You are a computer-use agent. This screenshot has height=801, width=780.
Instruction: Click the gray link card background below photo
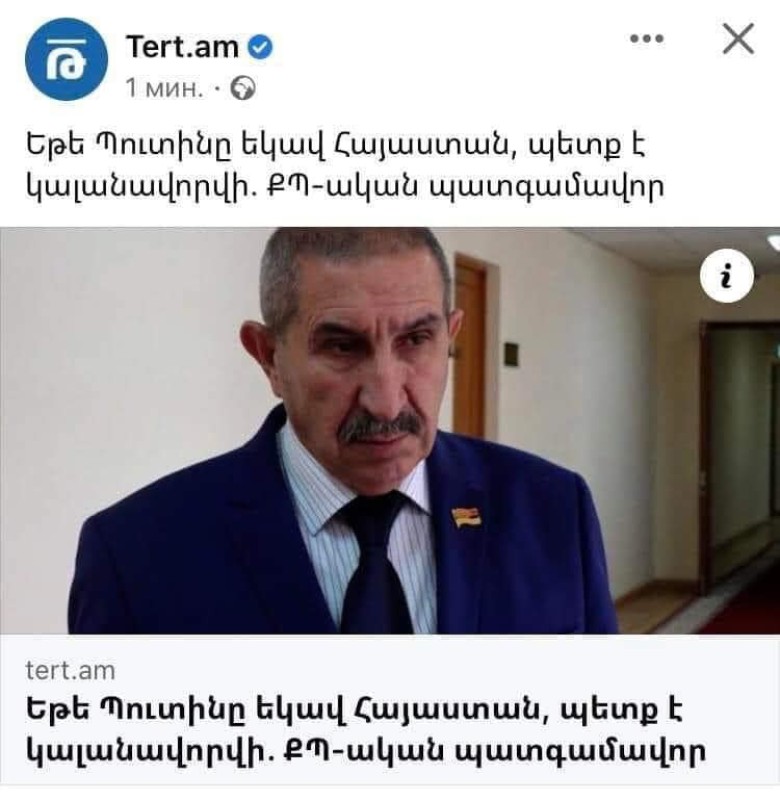tap(390, 711)
